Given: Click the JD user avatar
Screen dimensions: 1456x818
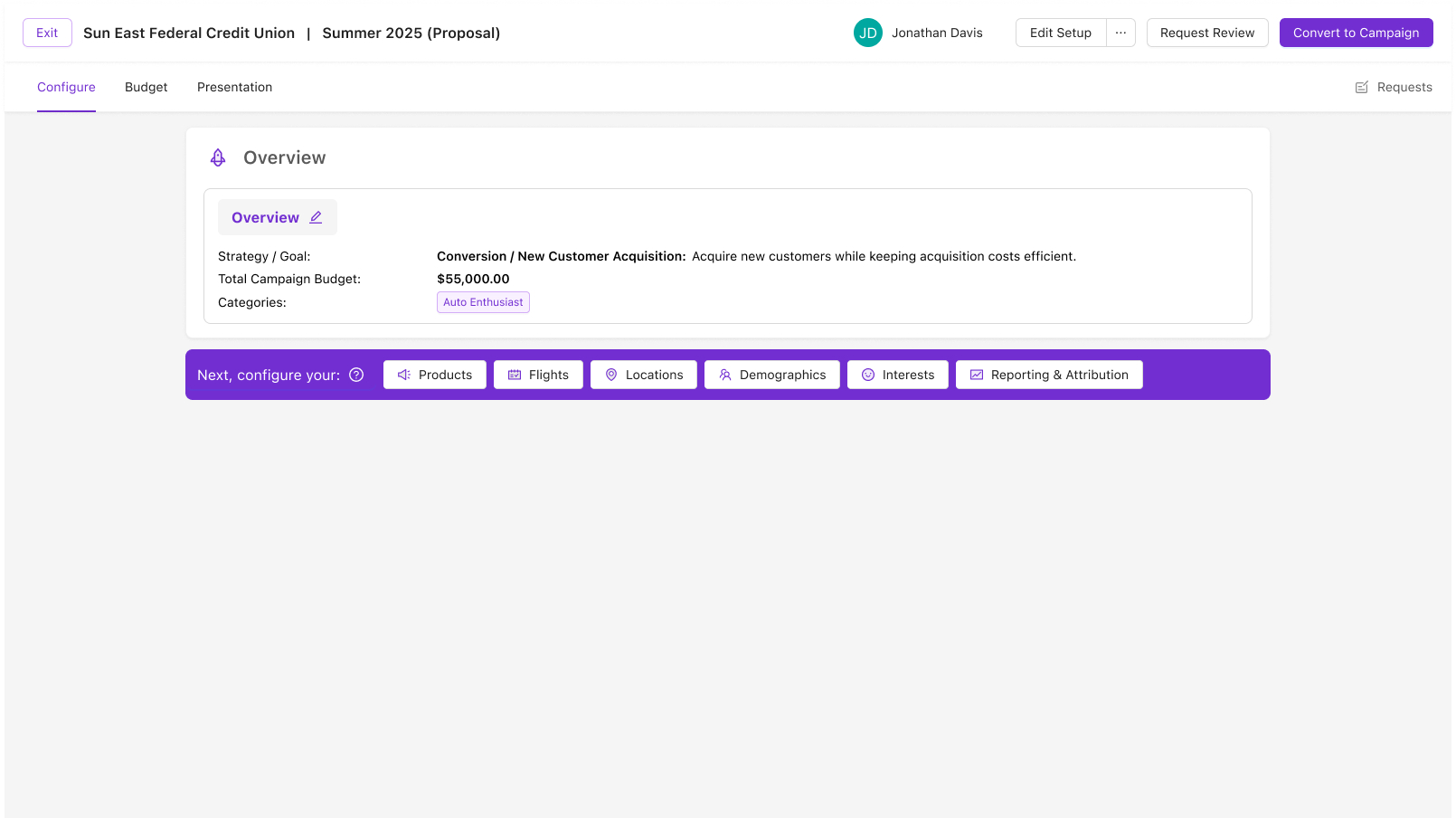Looking at the screenshot, I should (868, 33).
